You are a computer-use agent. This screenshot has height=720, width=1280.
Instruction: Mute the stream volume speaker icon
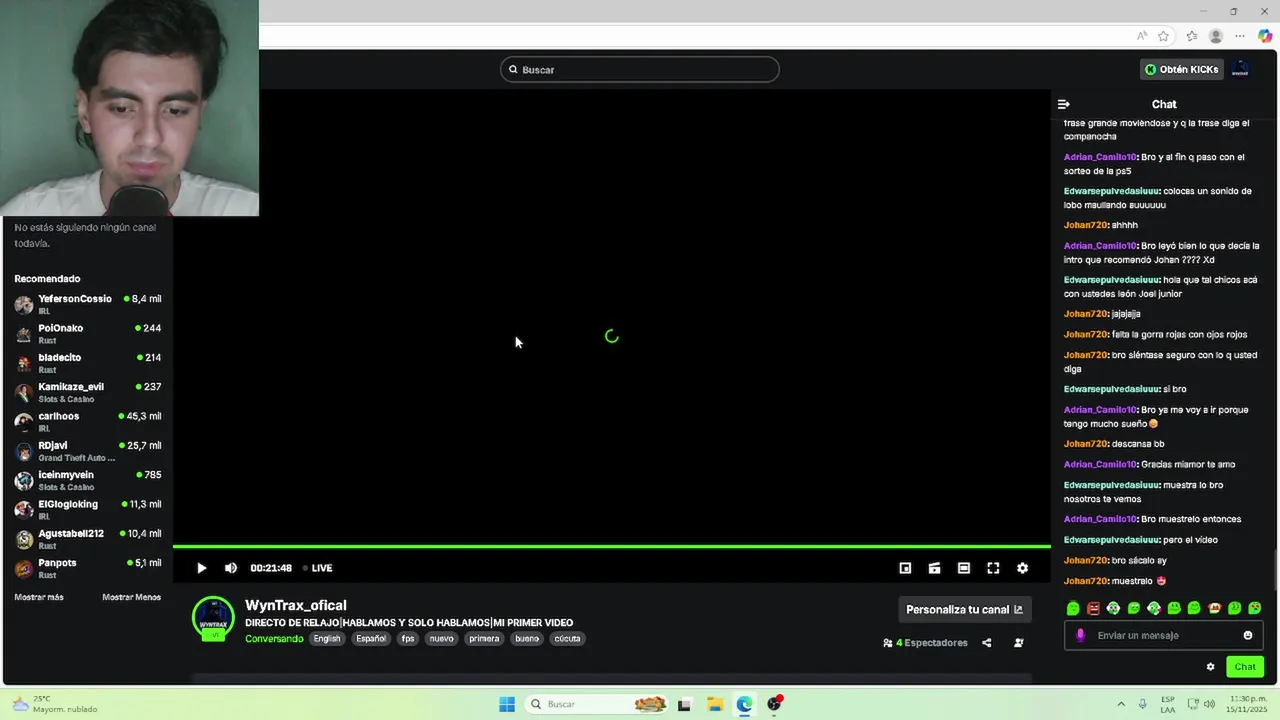(x=231, y=568)
